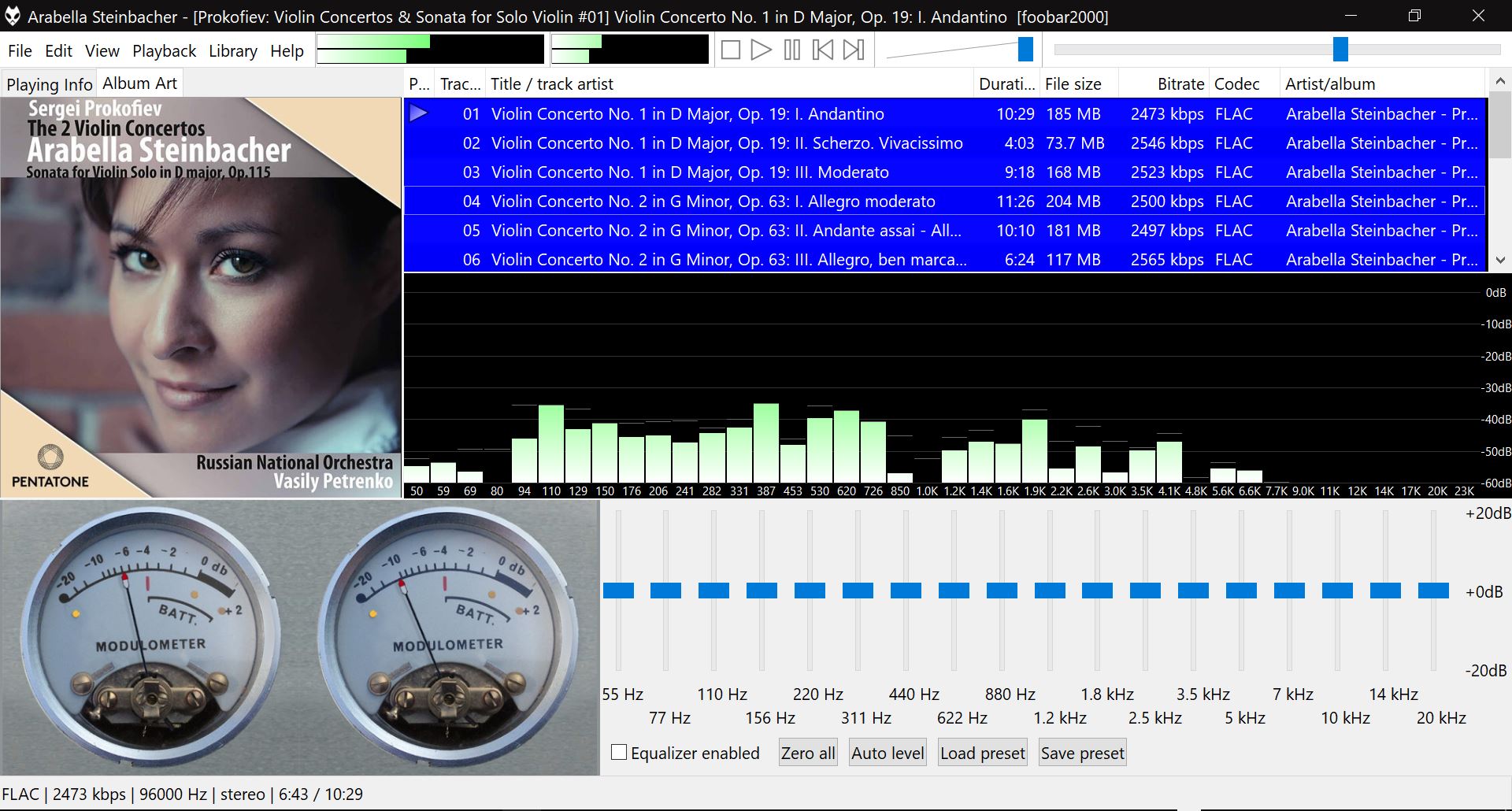The height and width of the screenshot is (811, 1512).
Task: Sort by File size column header
Action: click(1078, 84)
